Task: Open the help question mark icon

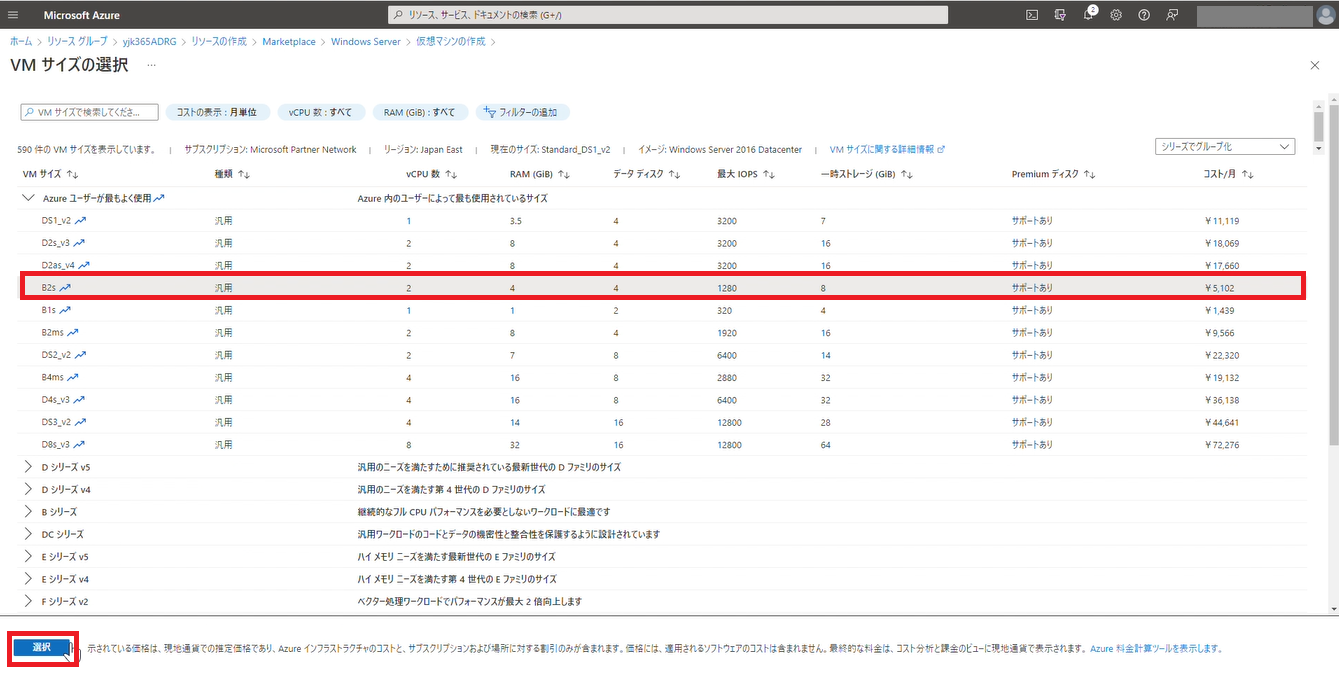Action: (x=1144, y=15)
